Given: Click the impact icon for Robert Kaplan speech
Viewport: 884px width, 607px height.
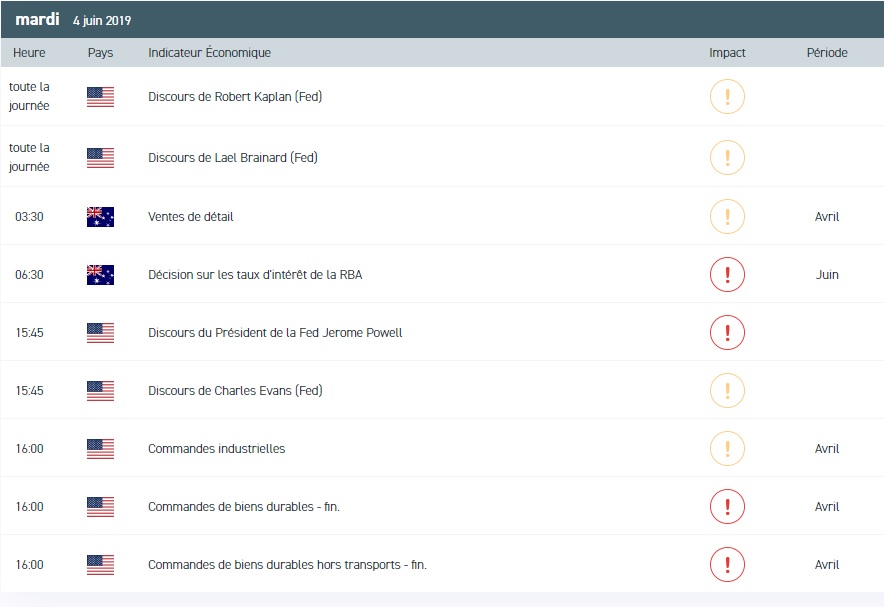Looking at the screenshot, I should pos(727,97).
